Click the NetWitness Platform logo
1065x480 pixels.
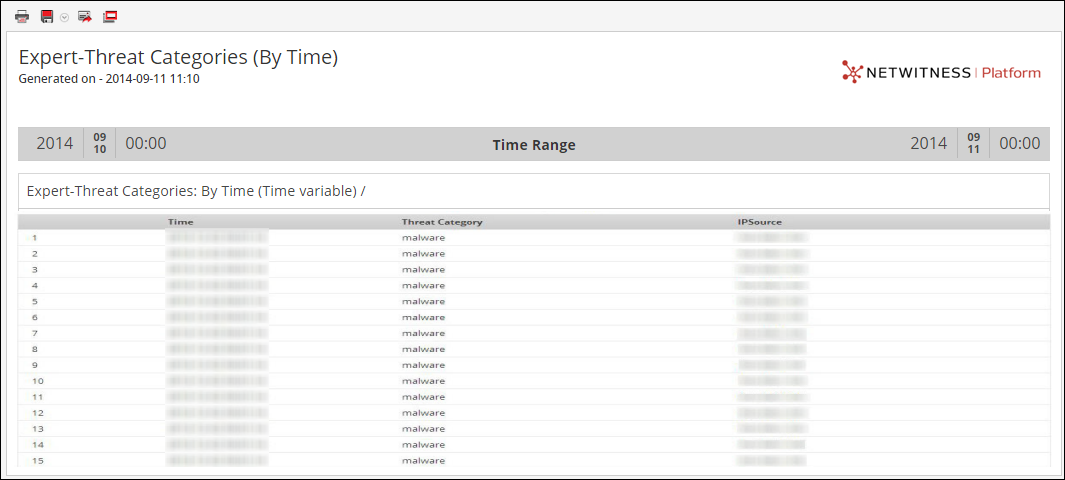941,72
